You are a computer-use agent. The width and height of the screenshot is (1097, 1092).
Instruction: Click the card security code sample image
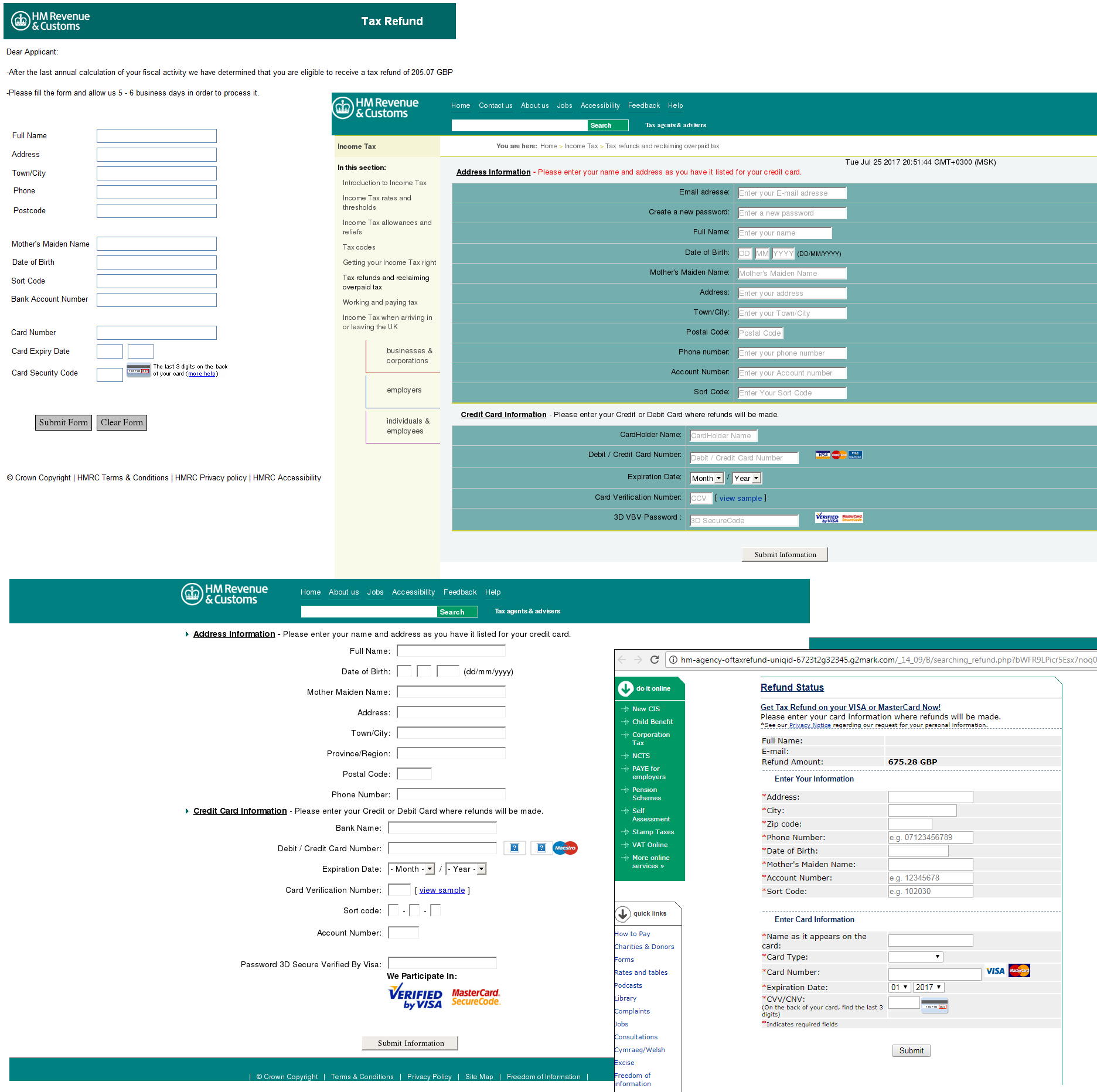click(x=139, y=370)
